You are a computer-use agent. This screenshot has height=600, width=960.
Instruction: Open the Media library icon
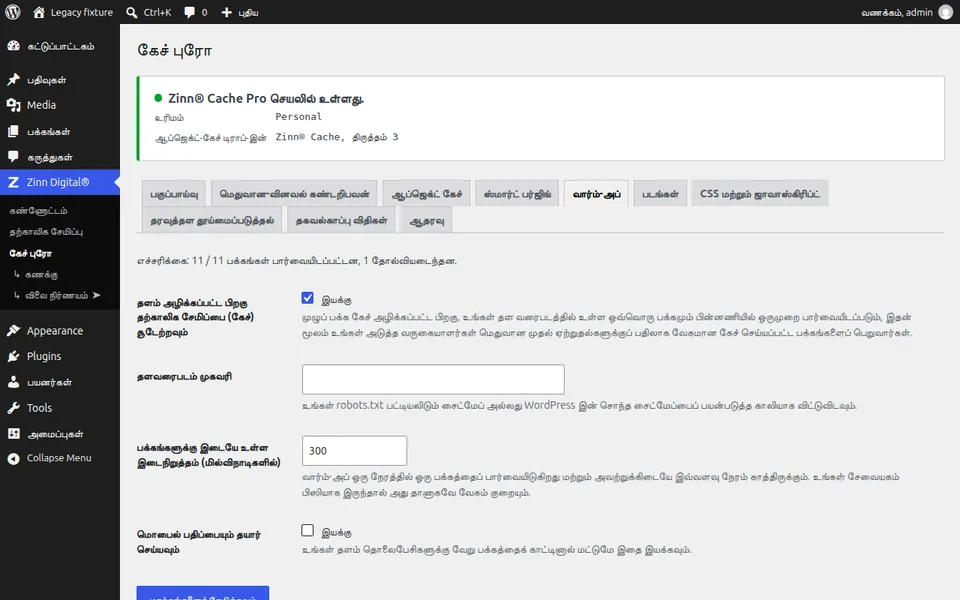pyautogui.click(x=13, y=105)
